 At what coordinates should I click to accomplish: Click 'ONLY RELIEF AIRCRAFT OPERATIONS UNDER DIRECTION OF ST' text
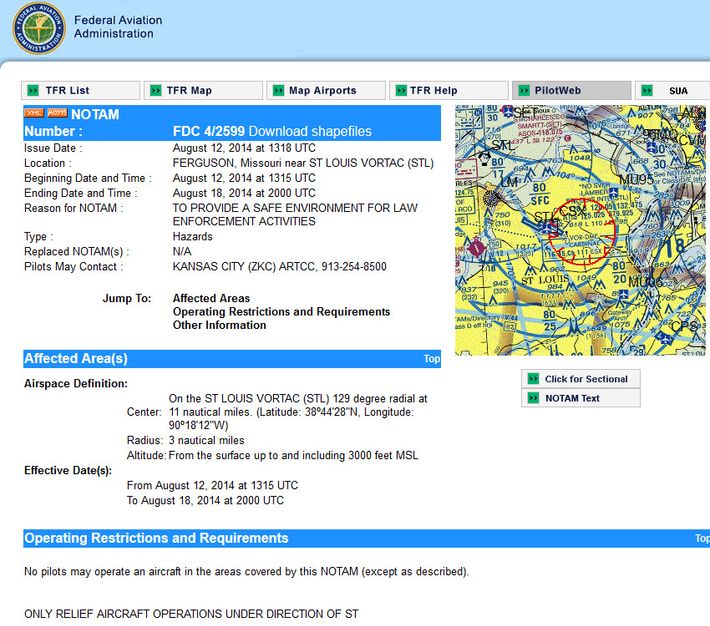pyautogui.click(x=191, y=614)
